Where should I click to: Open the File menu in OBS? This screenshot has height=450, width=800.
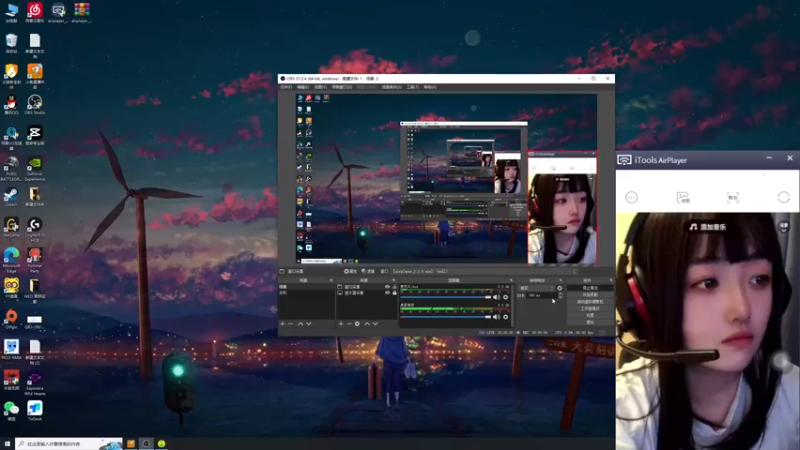(x=286, y=87)
